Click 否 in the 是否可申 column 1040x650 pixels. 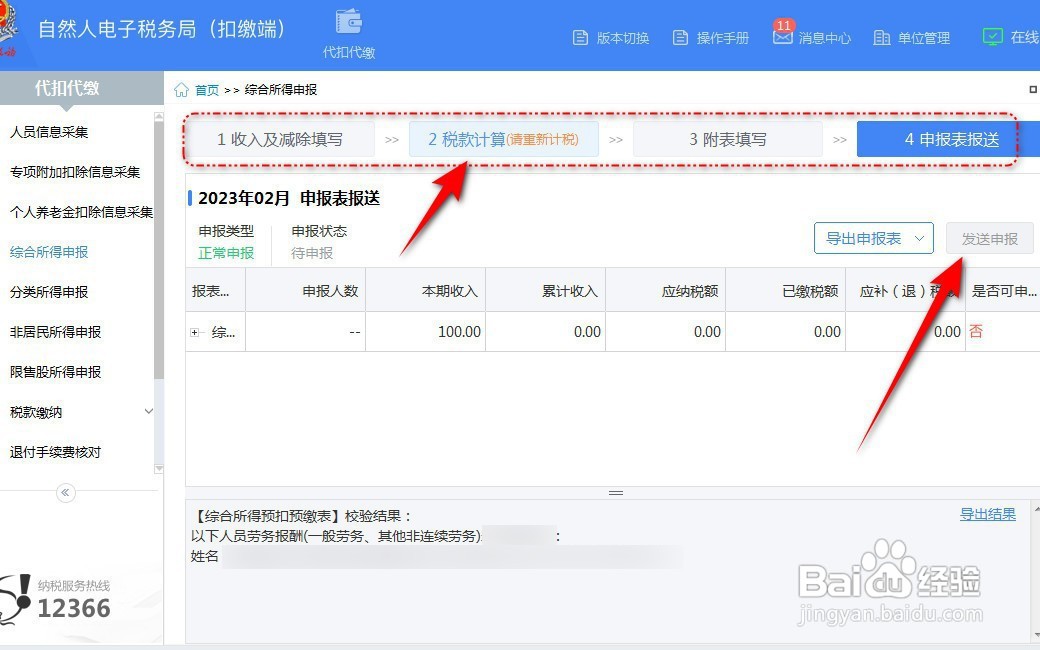point(977,331)
